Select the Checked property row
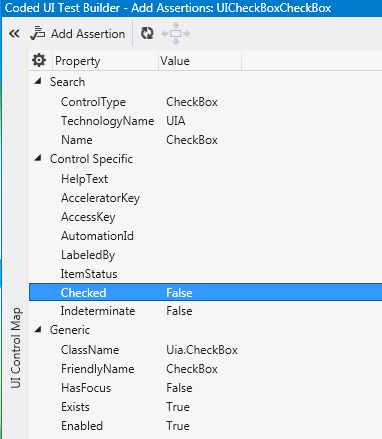This screenshot has width=382, height=439. [x=205, y=292]
